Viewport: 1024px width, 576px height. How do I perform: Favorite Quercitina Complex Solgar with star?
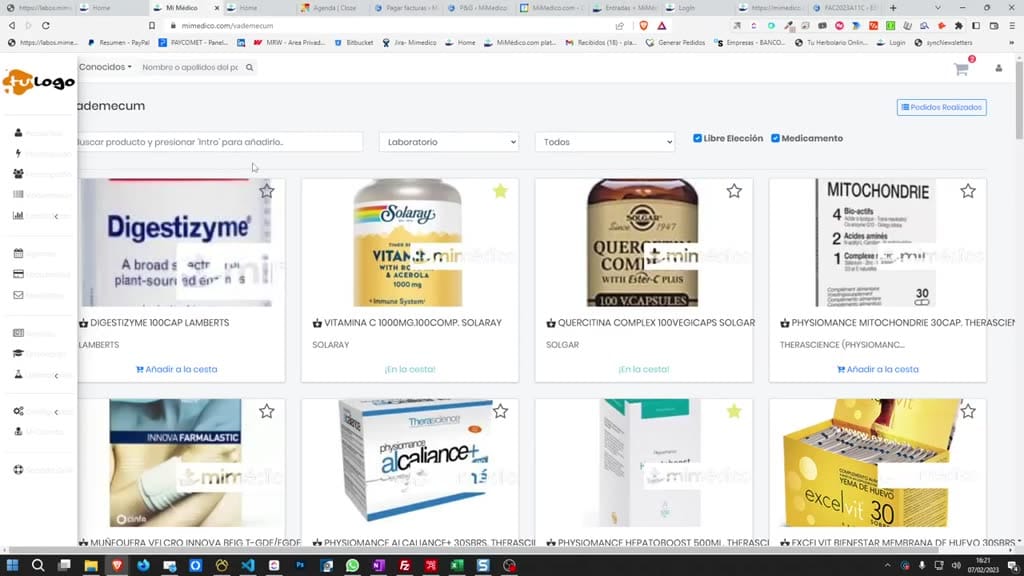point(734,191)
